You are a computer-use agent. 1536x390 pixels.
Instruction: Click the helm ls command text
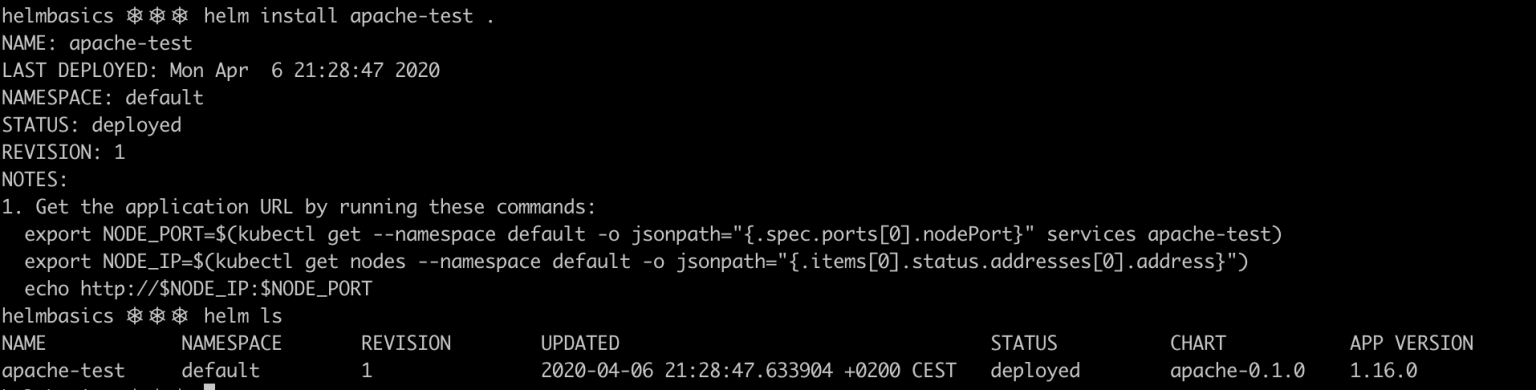pos(243,316)
